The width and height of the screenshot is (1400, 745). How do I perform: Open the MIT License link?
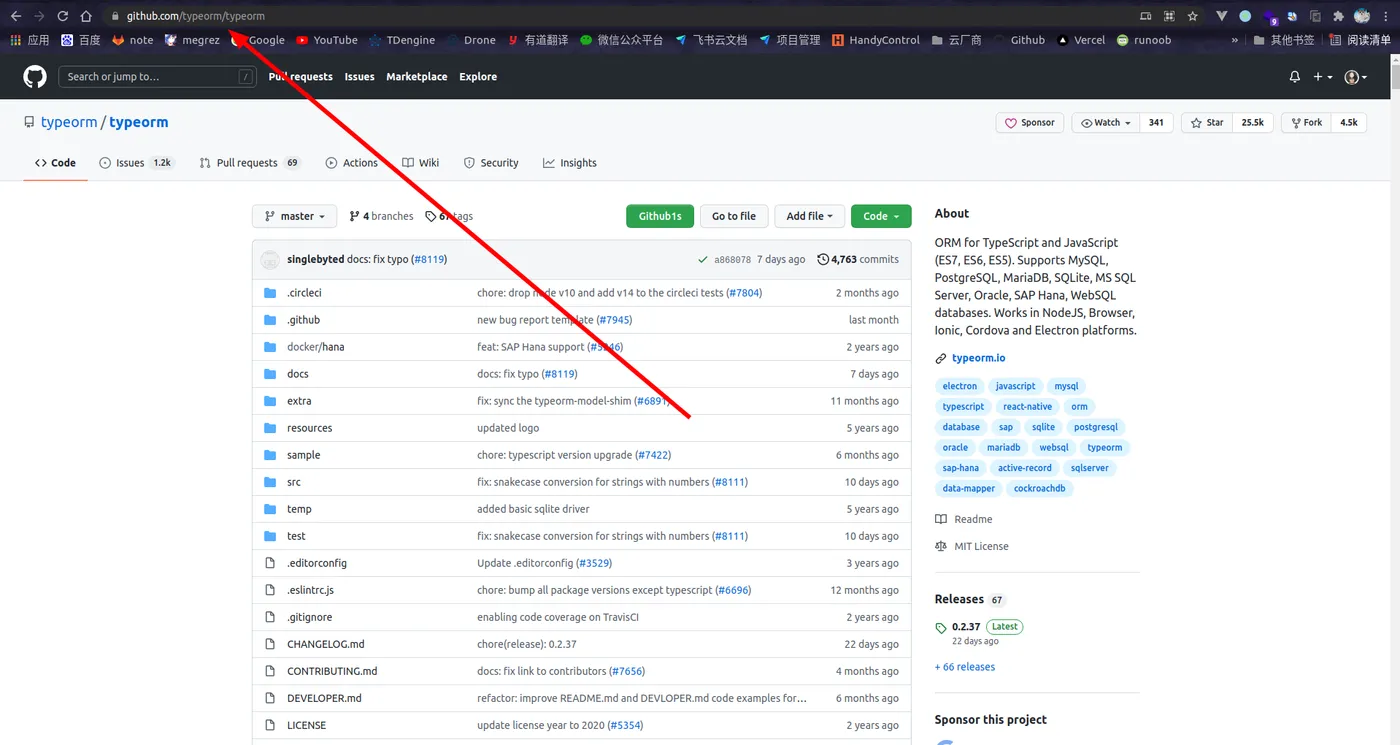(x=972, y=546)
